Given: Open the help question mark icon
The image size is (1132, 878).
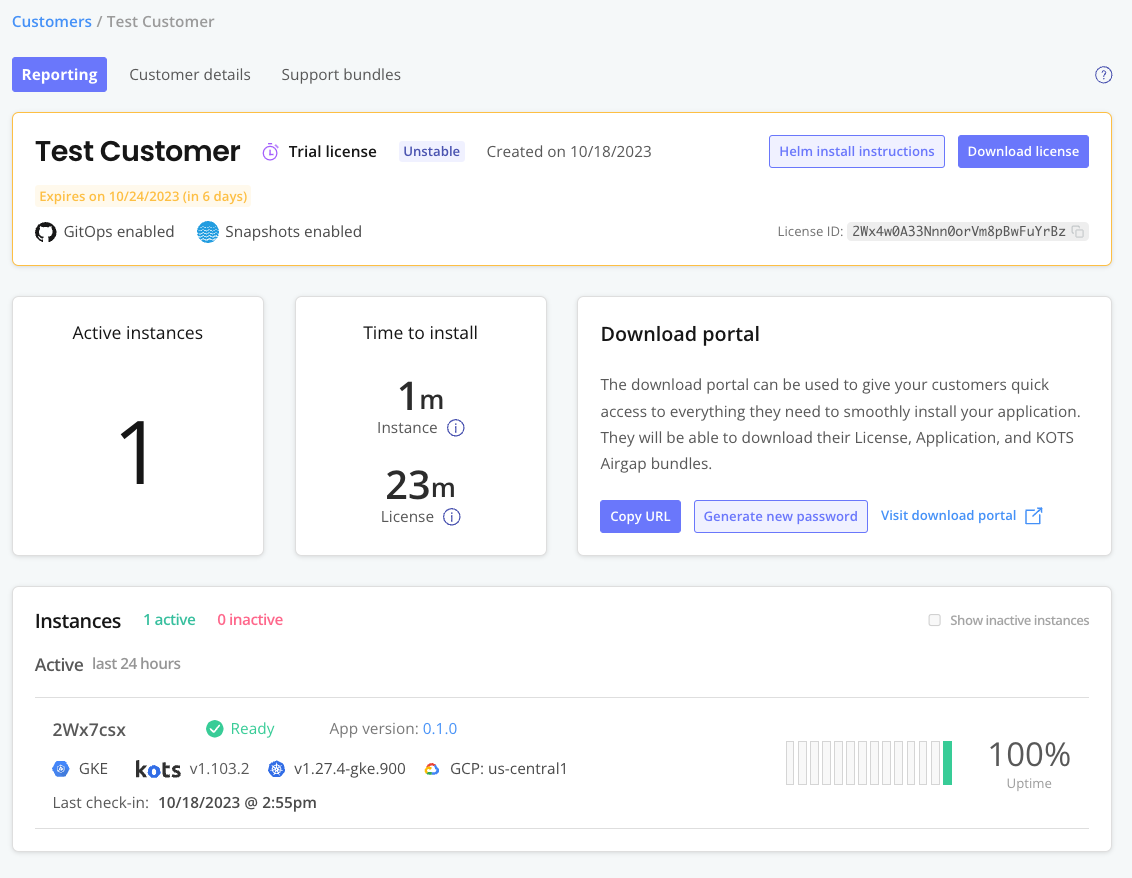Looking at the screenshot, I should coord(1103,74).
